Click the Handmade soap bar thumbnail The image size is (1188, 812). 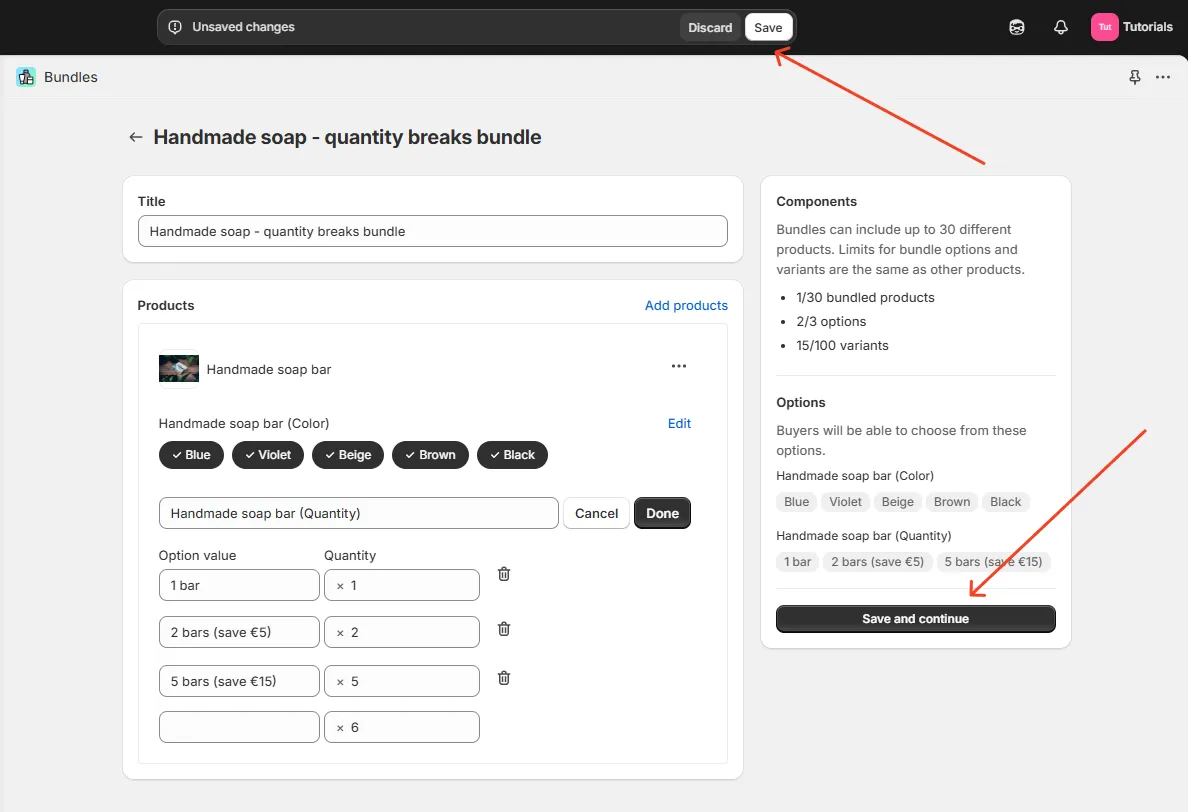coord(179,368)
